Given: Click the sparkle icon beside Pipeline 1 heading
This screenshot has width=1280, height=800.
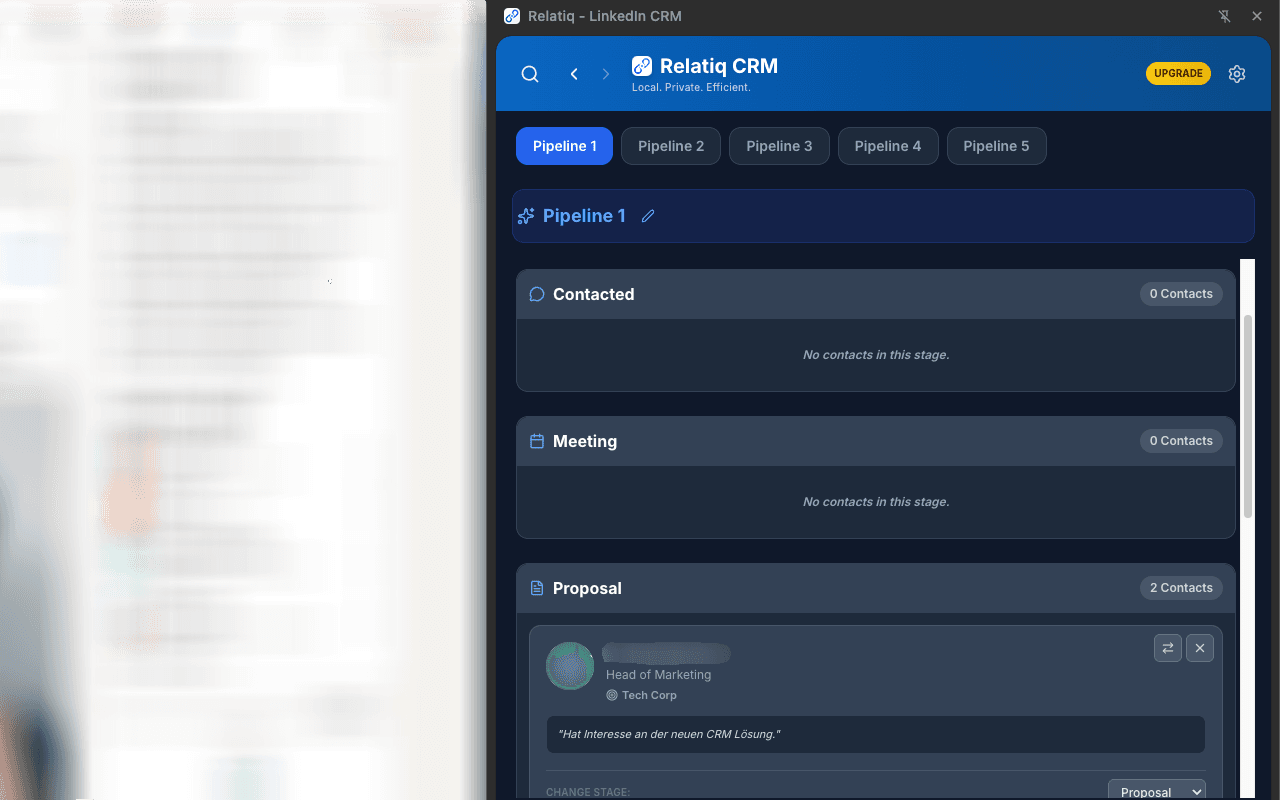Looking at the screenshot, I should pos(526,216).
